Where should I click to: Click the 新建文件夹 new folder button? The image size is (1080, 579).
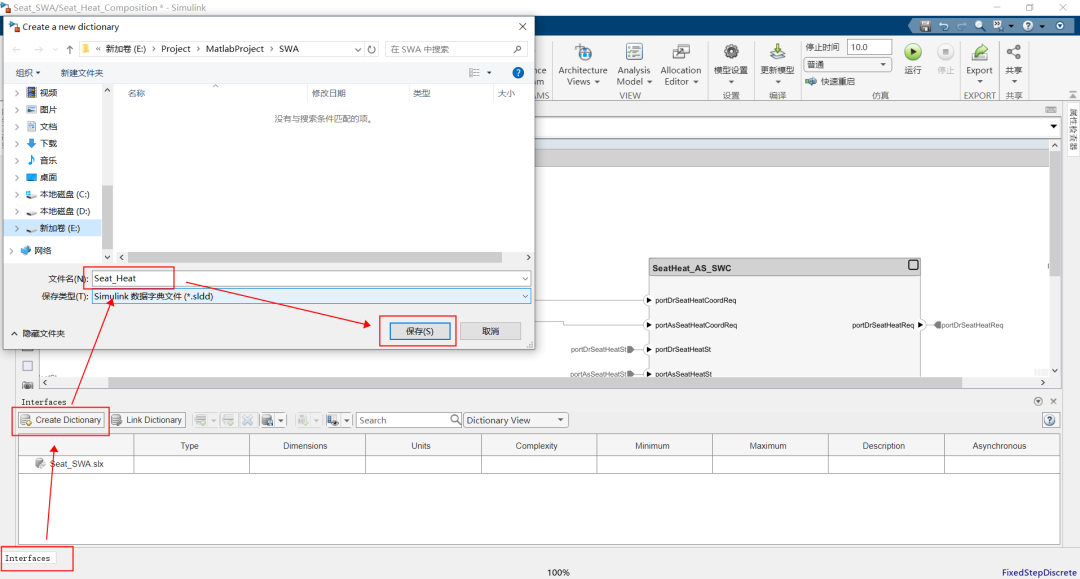pos(81,72)
